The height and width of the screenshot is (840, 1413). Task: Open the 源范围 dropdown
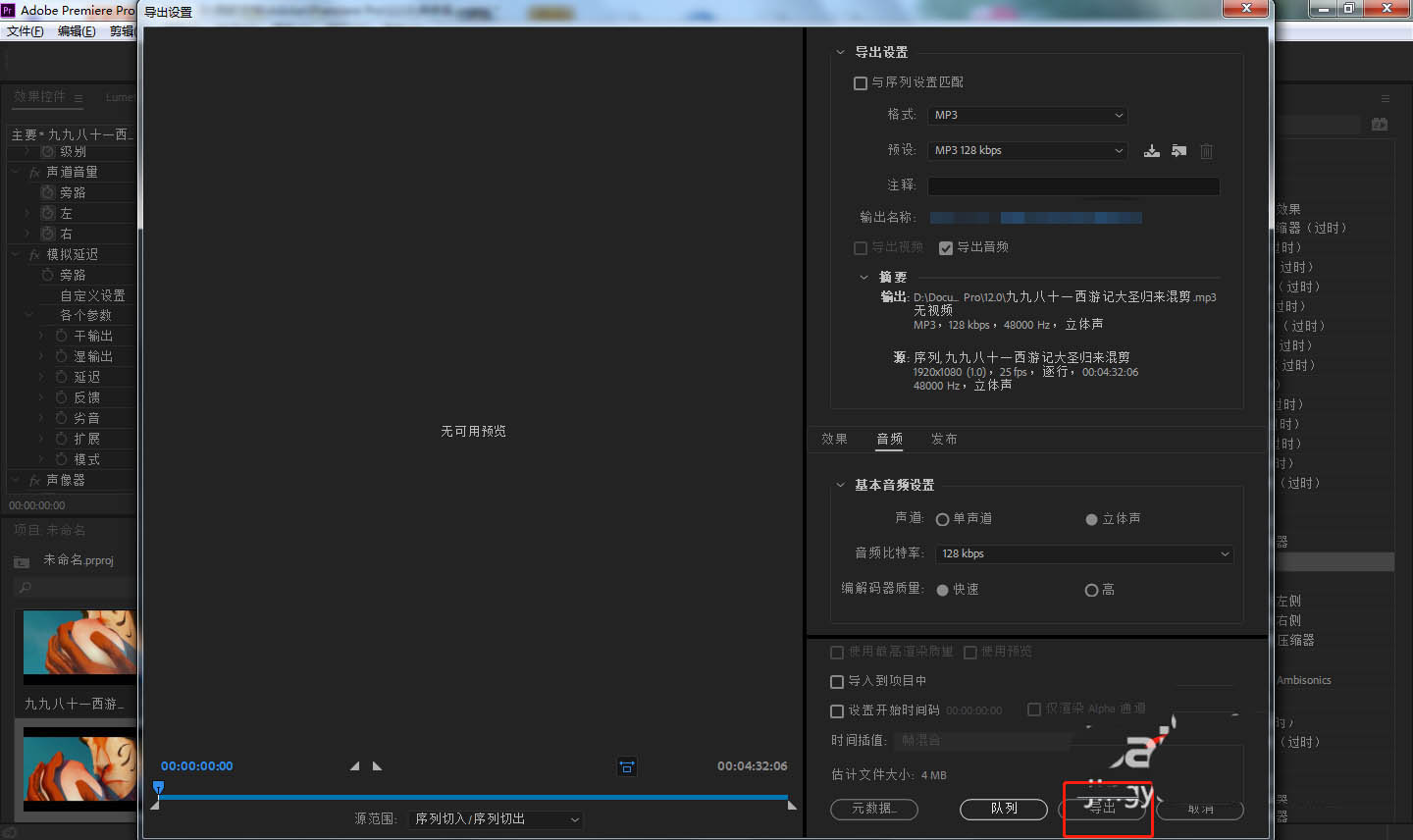point(497,818)
